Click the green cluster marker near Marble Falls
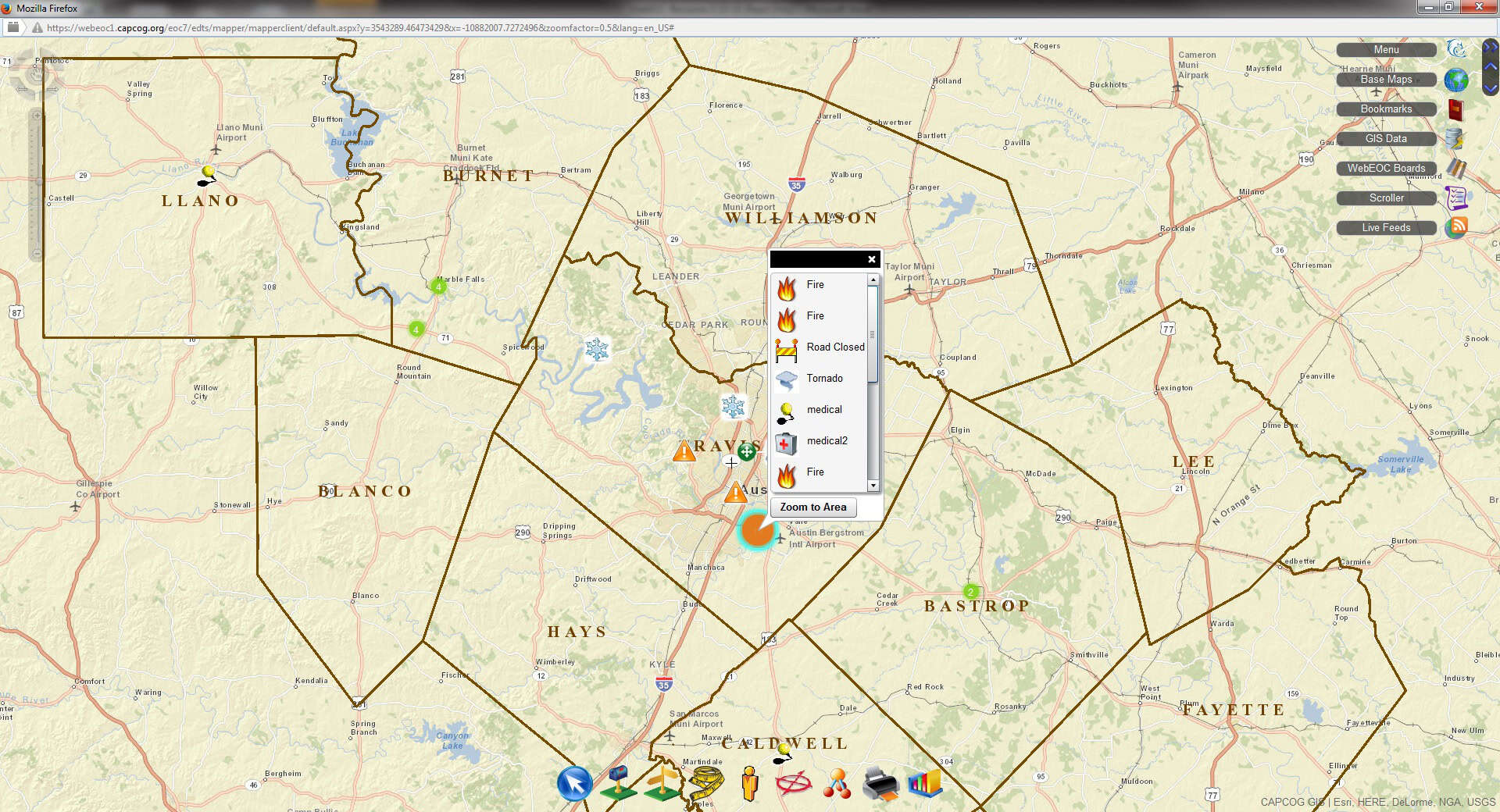 tap(438, 287)
